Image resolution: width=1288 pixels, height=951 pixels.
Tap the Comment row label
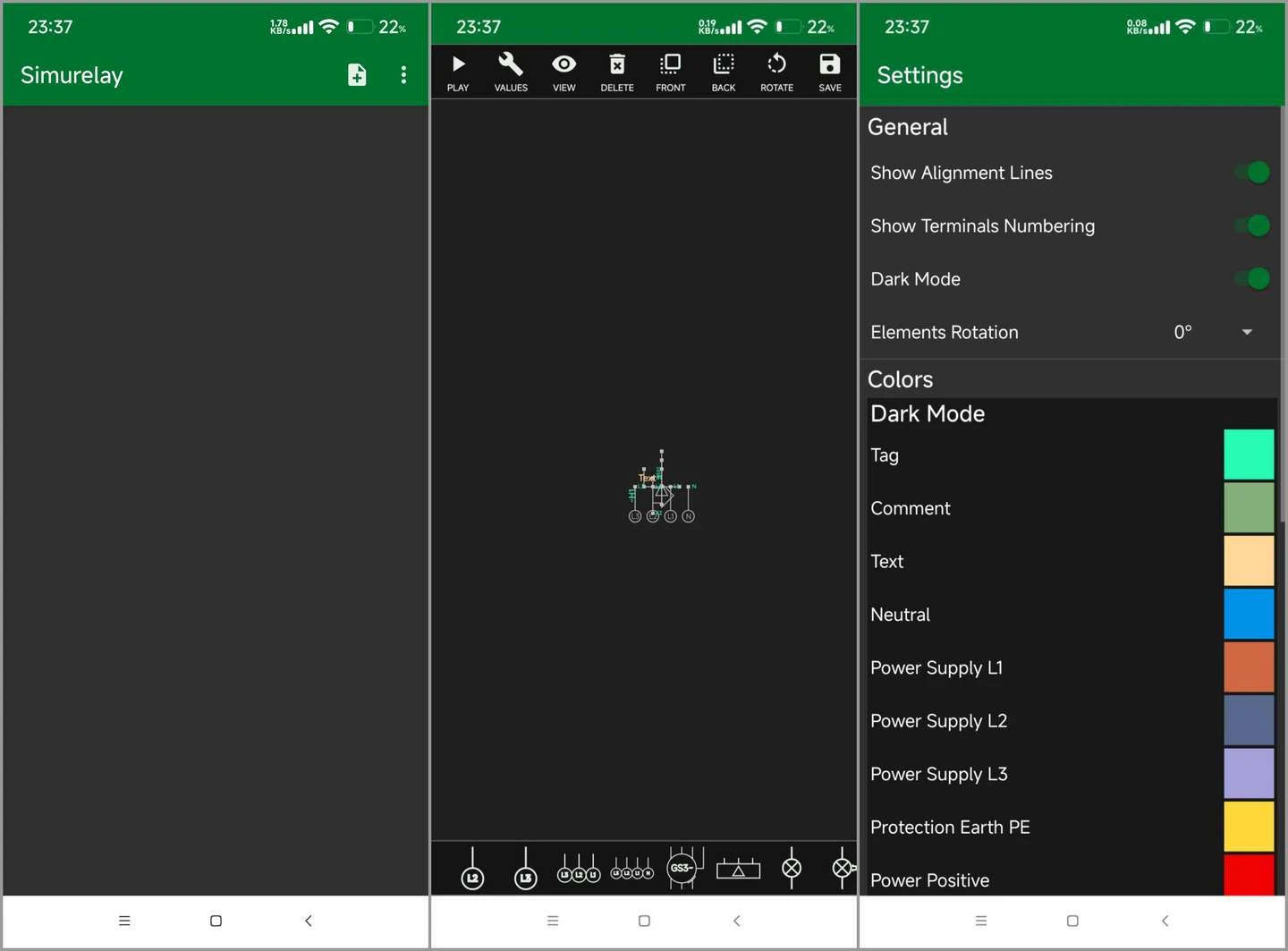point(911,508)
